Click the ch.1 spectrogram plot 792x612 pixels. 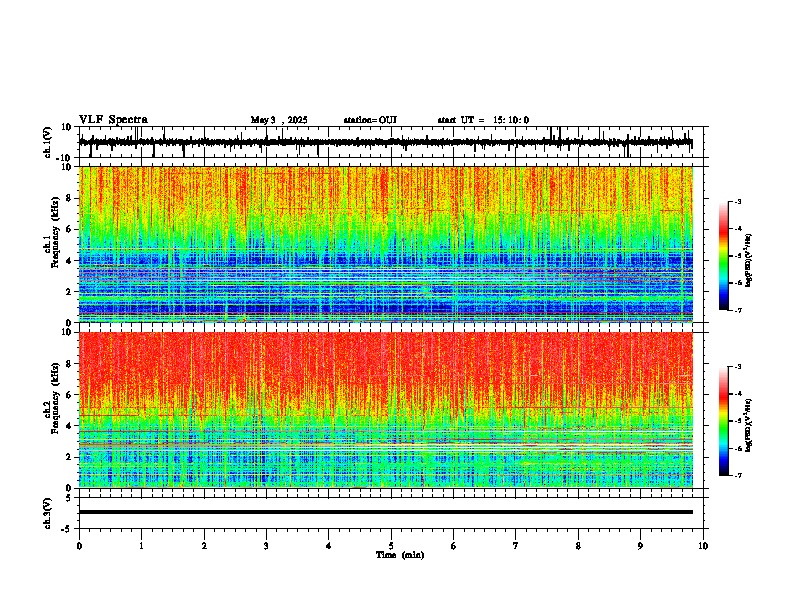(x=385, y=244)
